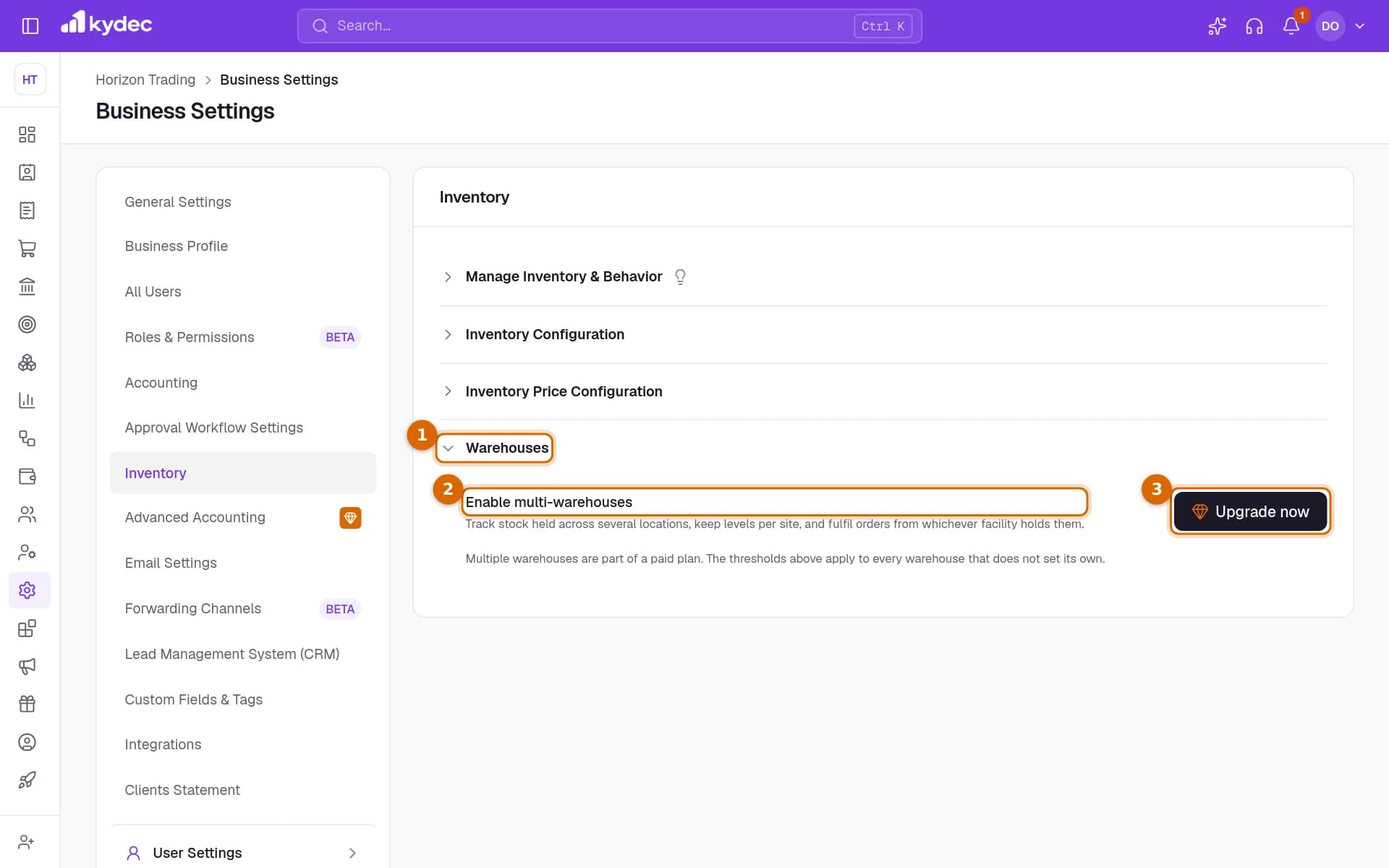Select Email Settings menu item
The image size is (1389, 868).
[171, 563]
